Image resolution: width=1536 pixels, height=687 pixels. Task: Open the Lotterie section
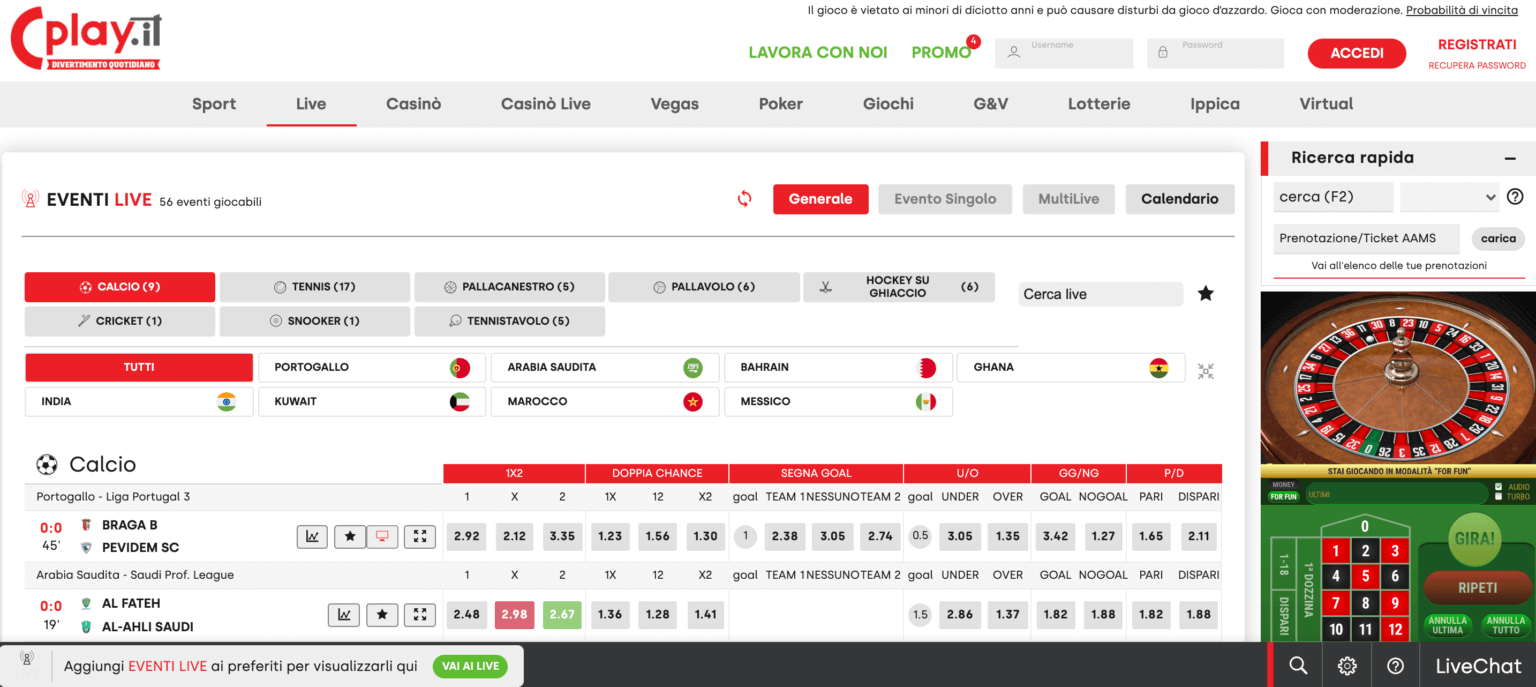pos(1099,104)
